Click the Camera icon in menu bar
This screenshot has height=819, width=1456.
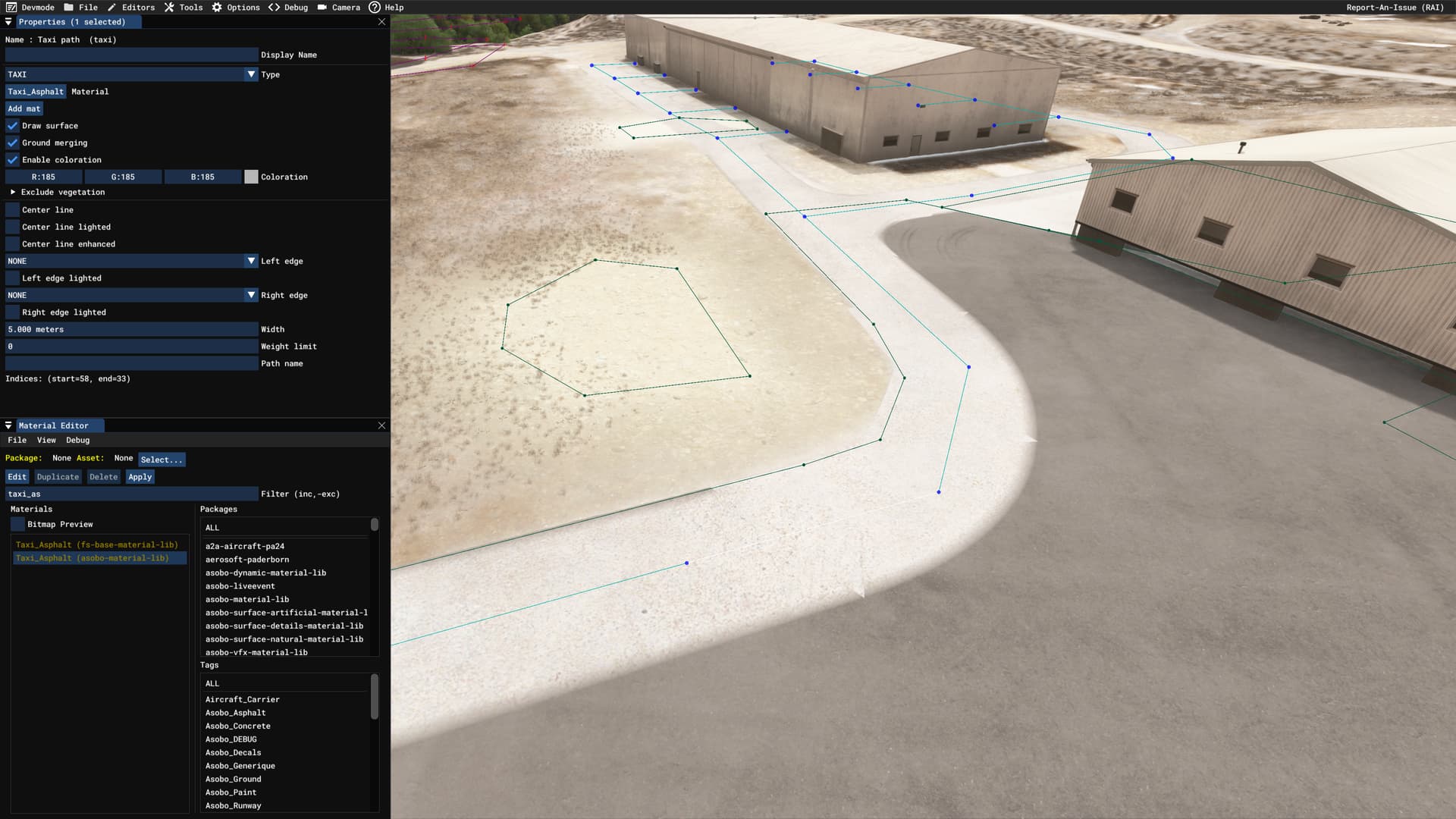tap(322, 8)
